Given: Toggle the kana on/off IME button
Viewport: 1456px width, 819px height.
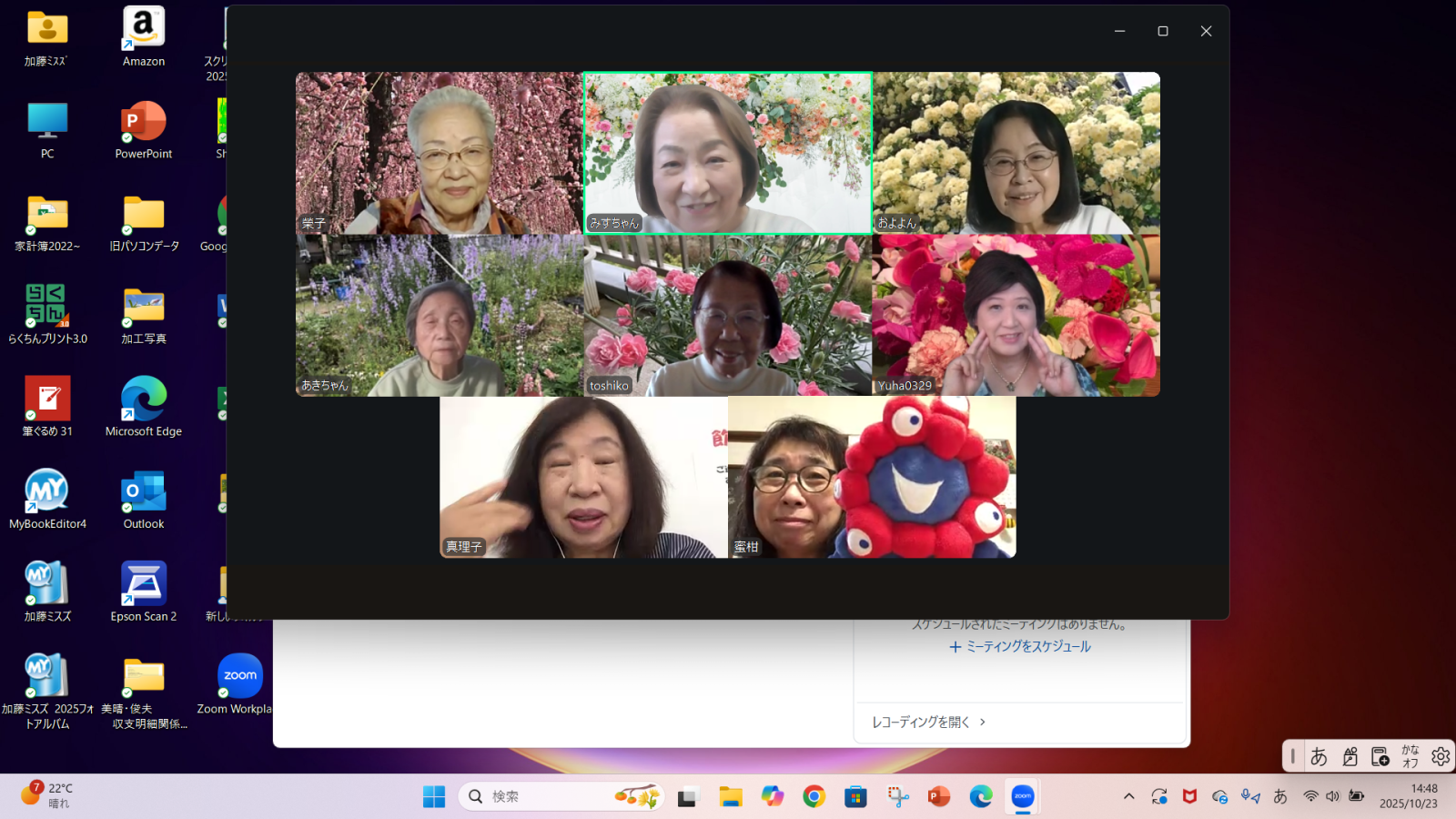Looking at the screenshot, I should [1410, 756].
